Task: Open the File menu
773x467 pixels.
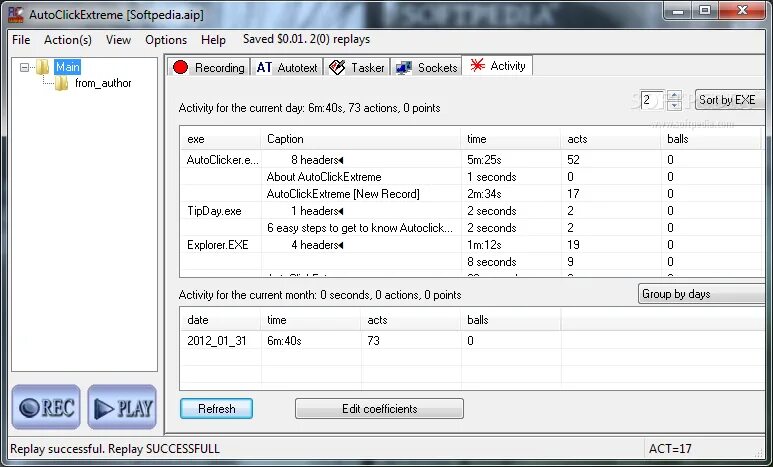Action: click(x=21, y=39)
